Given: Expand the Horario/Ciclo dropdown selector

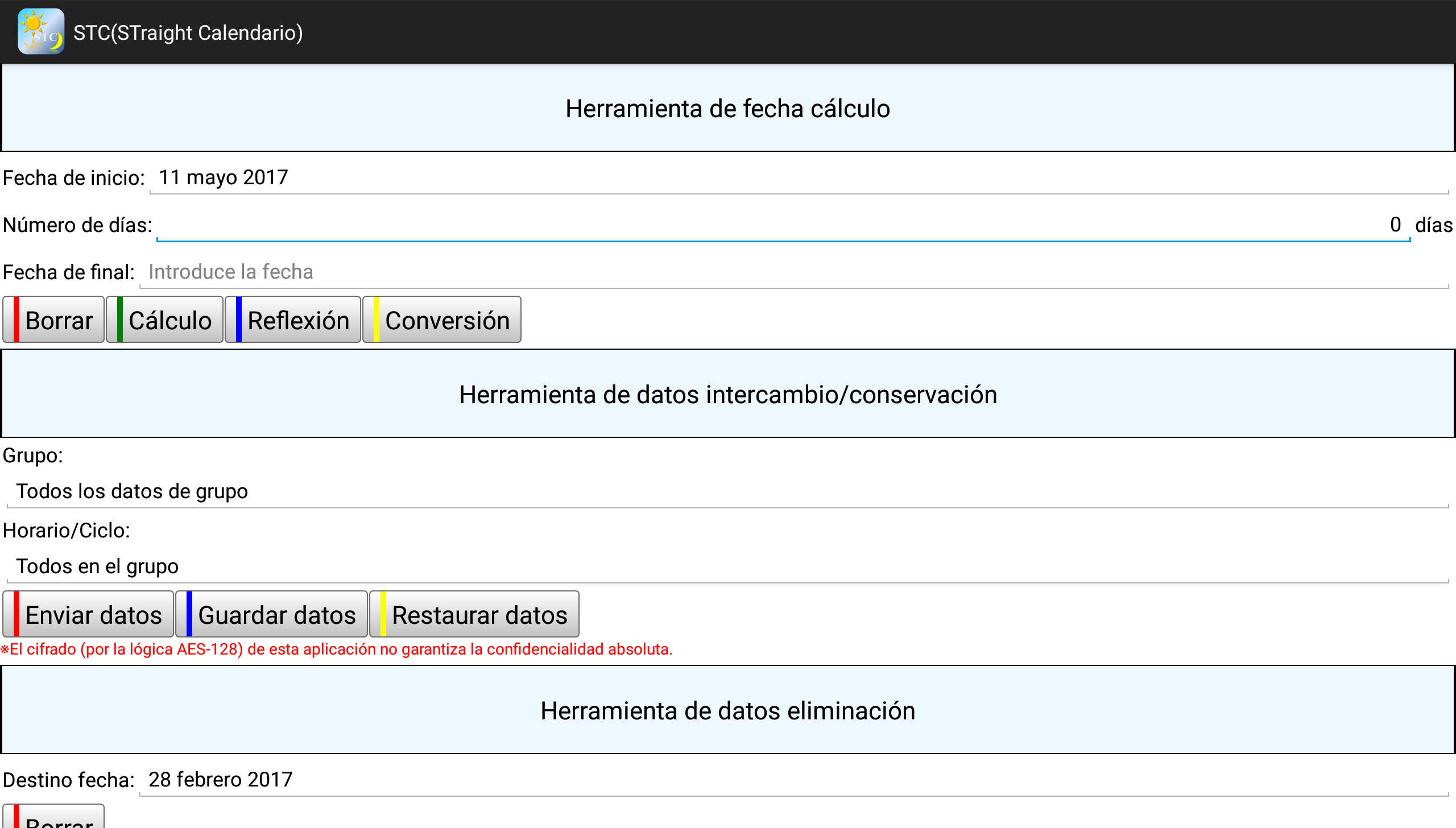Looking at the screenshot, I should pyautogui.click(x=727, y=566).
